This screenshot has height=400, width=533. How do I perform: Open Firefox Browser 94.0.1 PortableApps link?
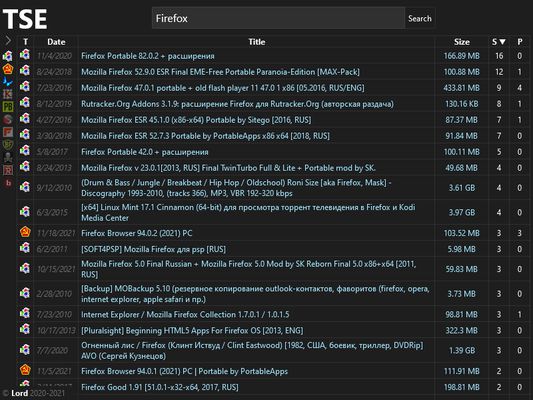click(x=184, y=371)
